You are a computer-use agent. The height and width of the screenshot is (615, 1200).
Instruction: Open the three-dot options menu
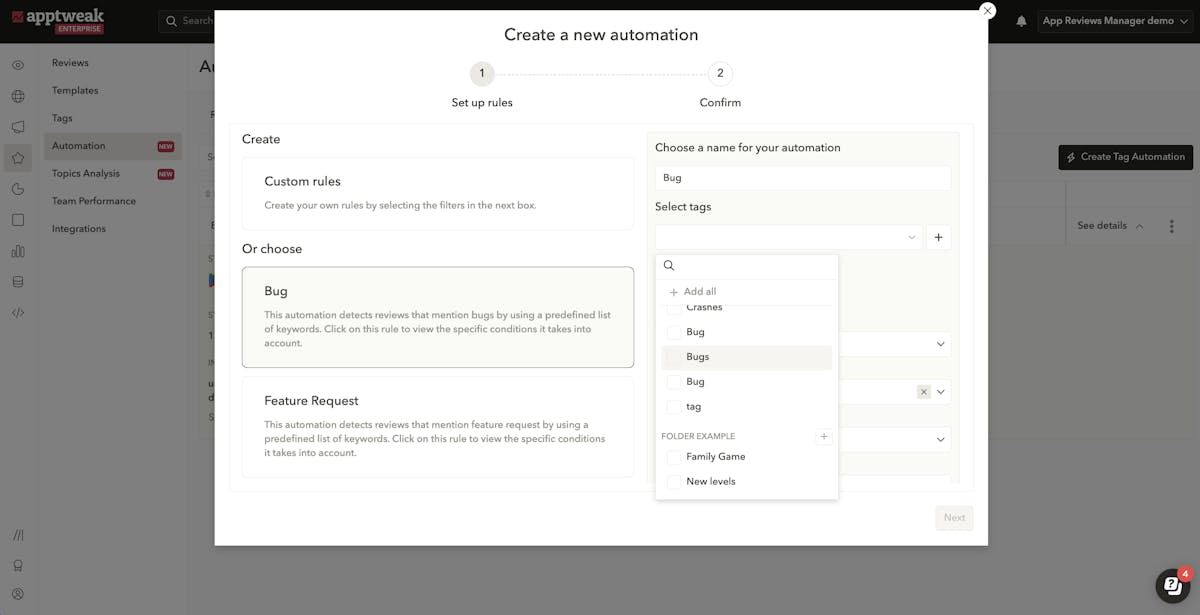1171,226
